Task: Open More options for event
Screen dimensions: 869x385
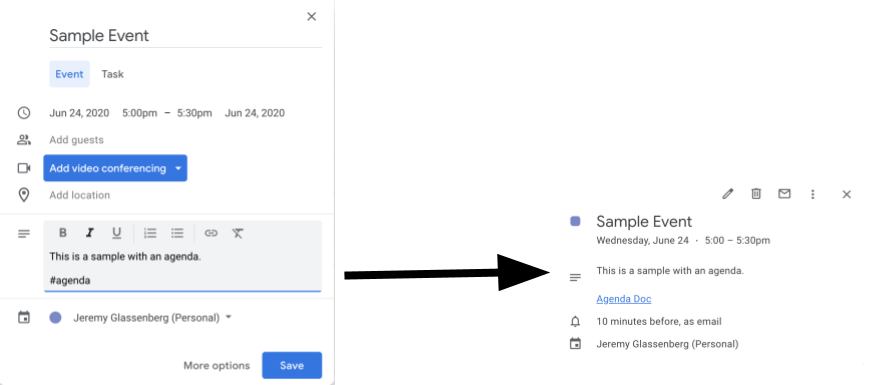Action: click(217, 366)
